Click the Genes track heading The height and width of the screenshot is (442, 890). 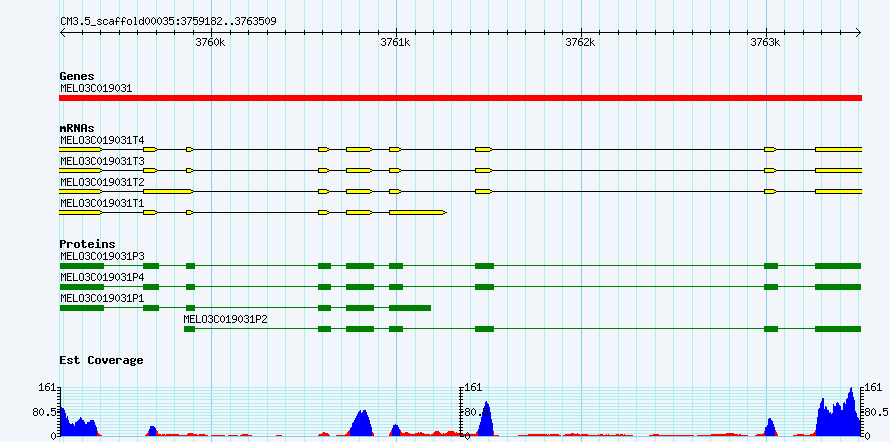pyautogui.click(x=77, y=76)
